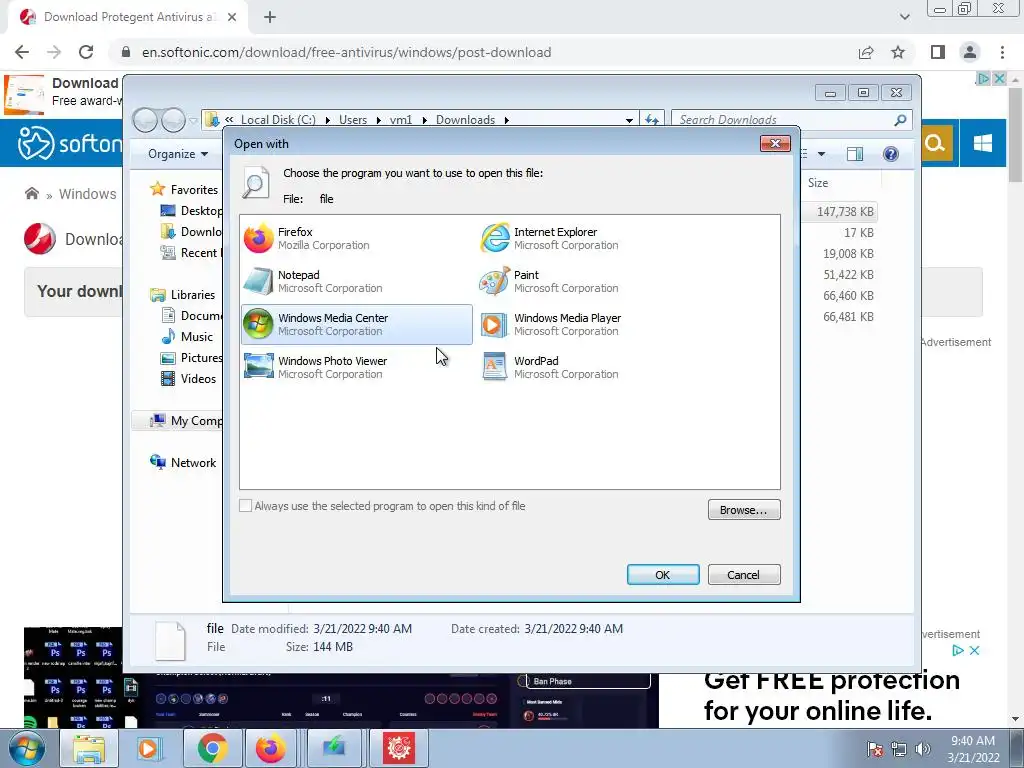Viewport: 1024px width, 768px height.
Task: Expand the Explorer address bar history dropdown
Action: pyautogui.click(x=629, y=120)
